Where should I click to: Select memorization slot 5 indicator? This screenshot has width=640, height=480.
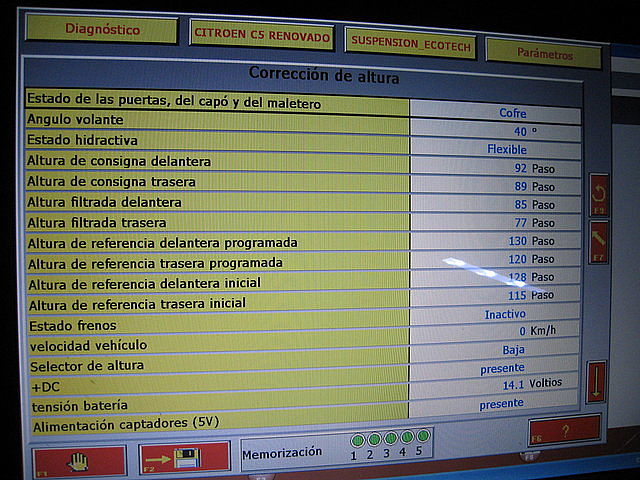pyautogui.click(x=423, y=438)
